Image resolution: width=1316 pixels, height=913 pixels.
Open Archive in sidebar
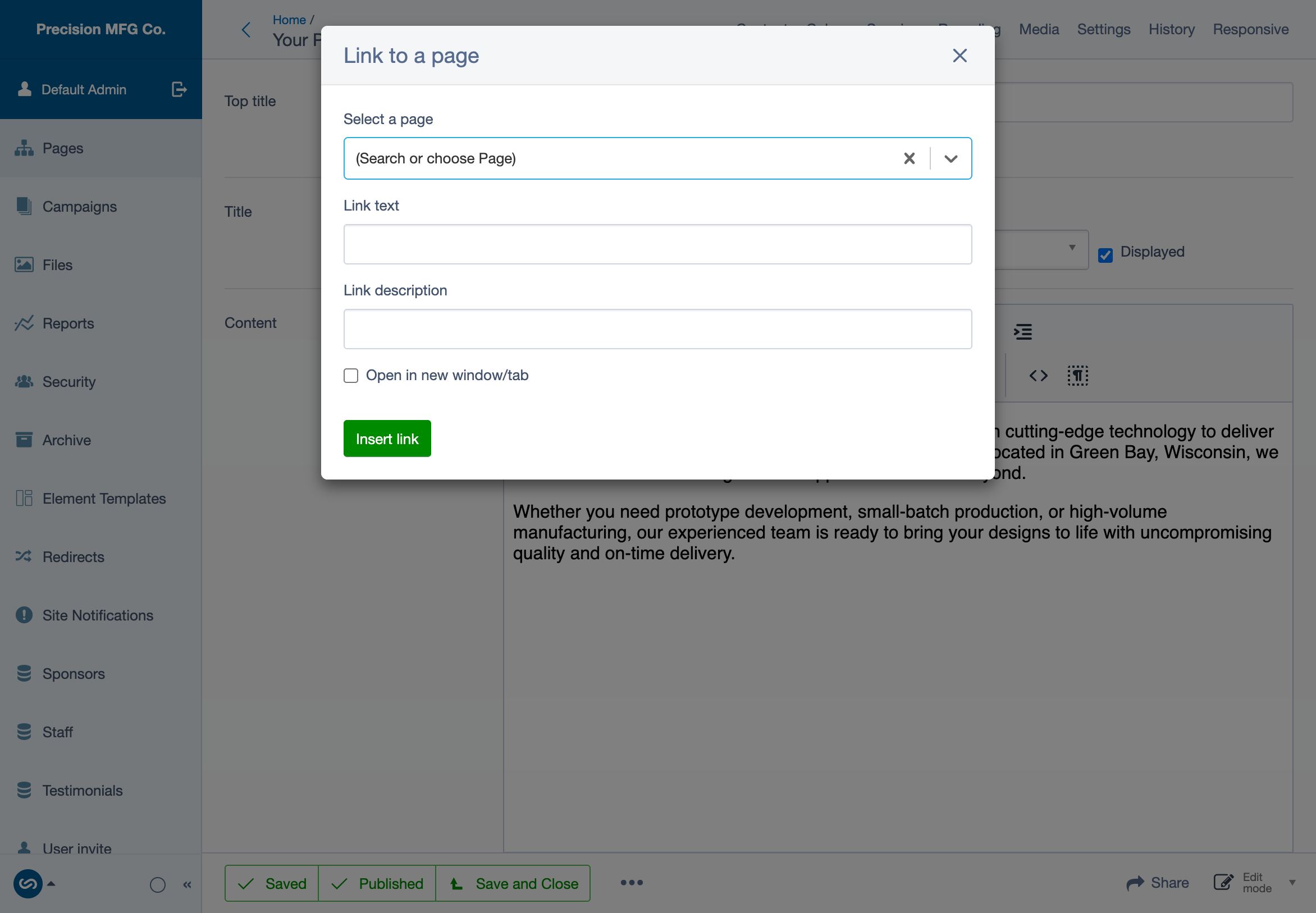[100, 440]
